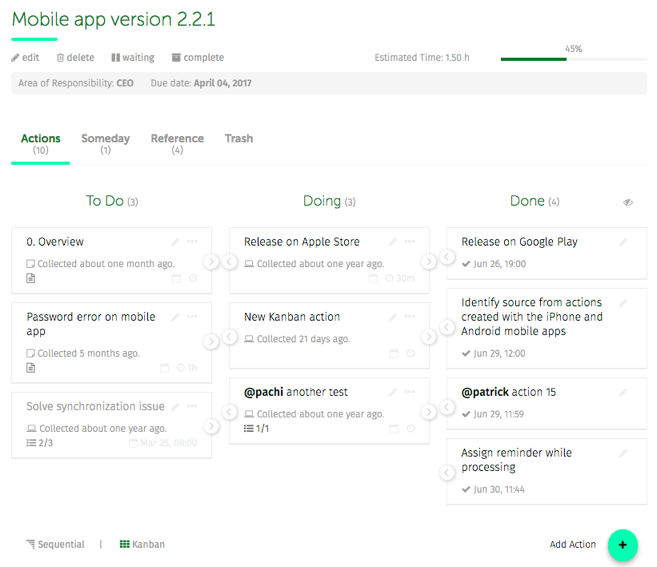Viewport: 657px width, 567px height.
Task: Click the 30m estimate on Apple Store card
Action: point(400,278)
